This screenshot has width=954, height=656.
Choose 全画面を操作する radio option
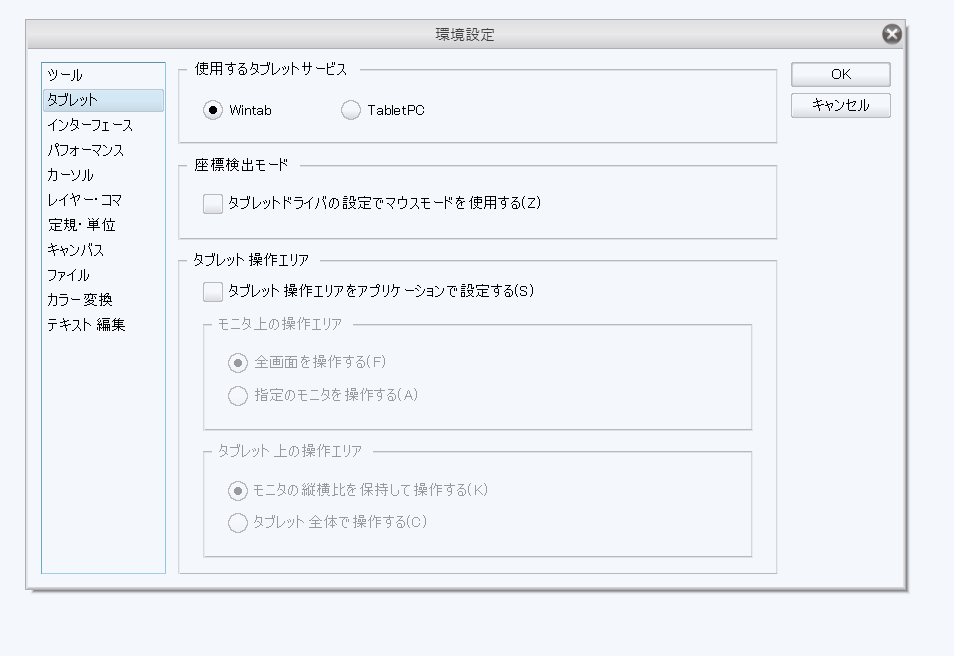click(x=238, y=362)
